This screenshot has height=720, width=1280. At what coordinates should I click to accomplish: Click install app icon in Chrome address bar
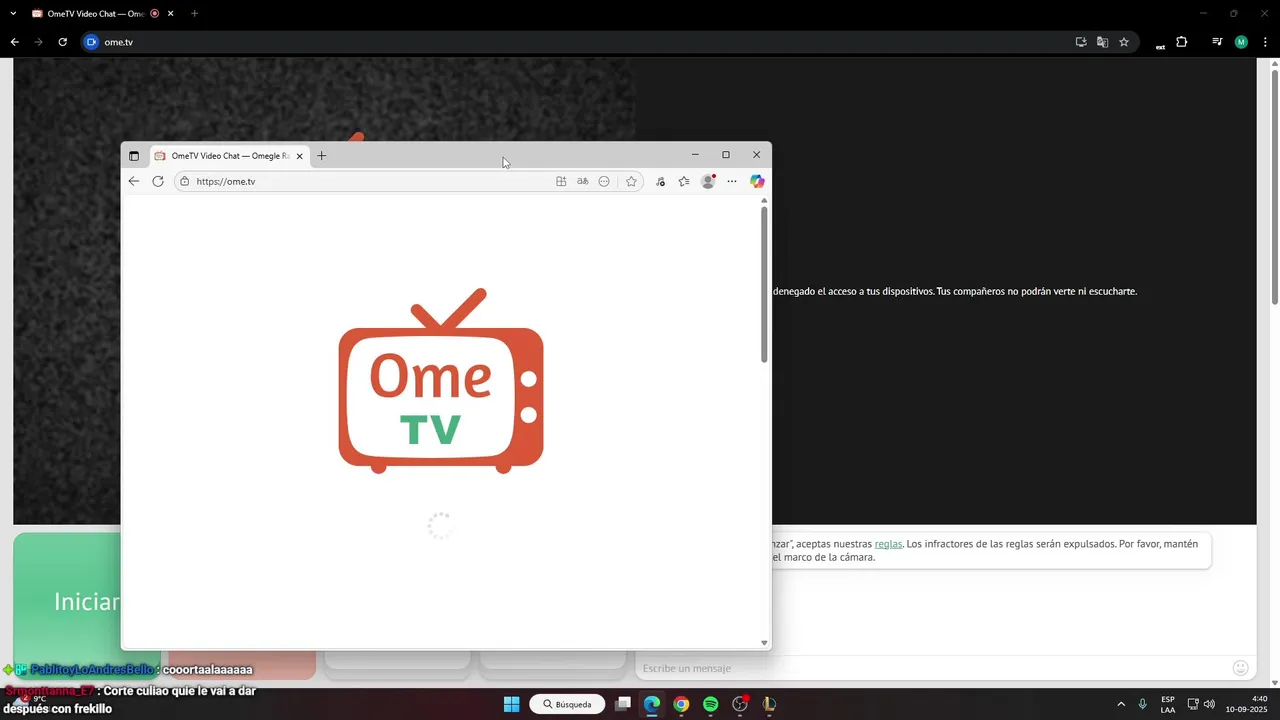[1081, 42]
